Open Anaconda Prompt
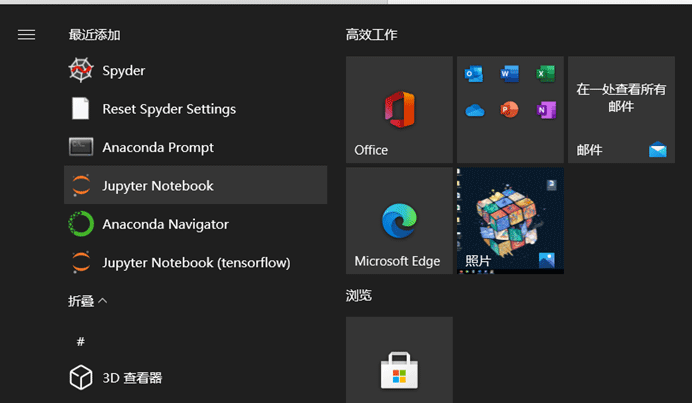Screen dimensions: 692x403 click(196, 147)
